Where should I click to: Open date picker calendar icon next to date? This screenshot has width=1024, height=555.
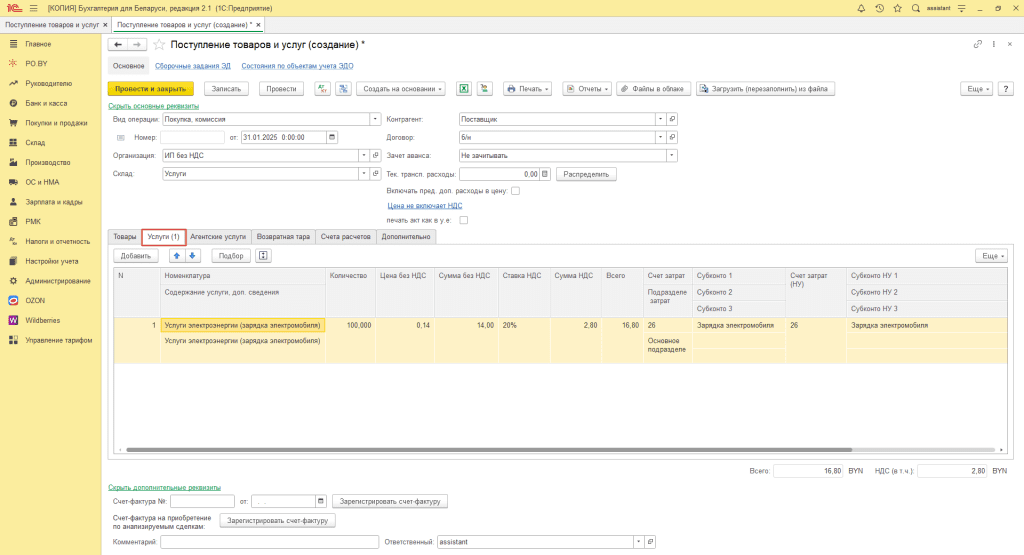pyautogui.click(x=333, y=137)
